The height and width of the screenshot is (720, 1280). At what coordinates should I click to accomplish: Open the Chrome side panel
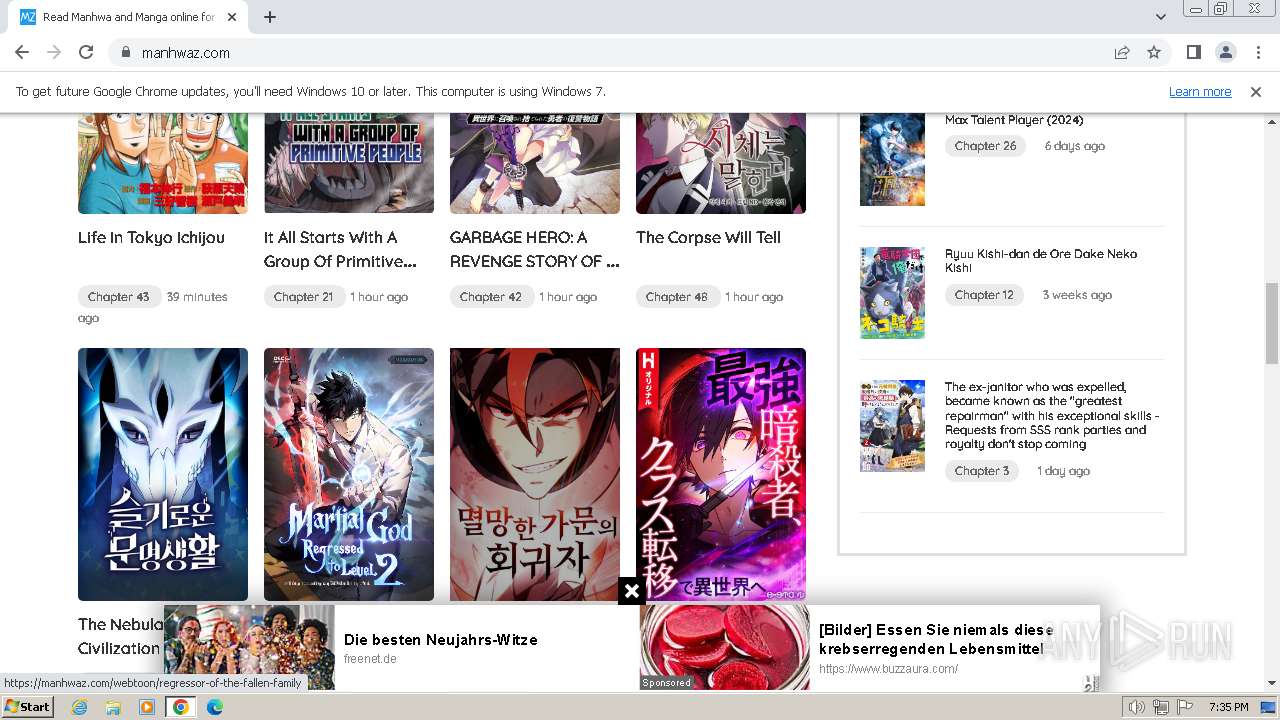(1193, 52)
